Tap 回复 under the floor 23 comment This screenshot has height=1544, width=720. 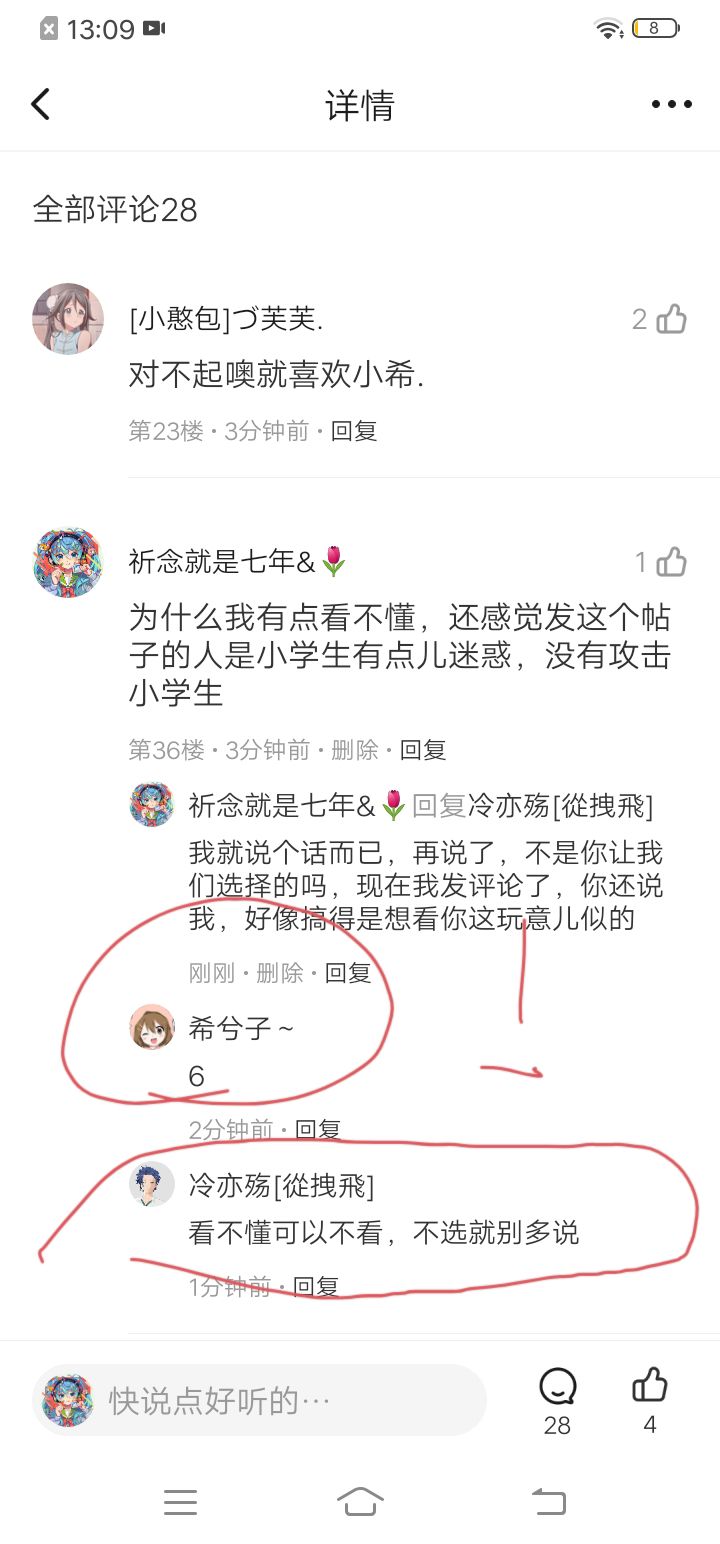pyautogui.click(x=354, y=431)
